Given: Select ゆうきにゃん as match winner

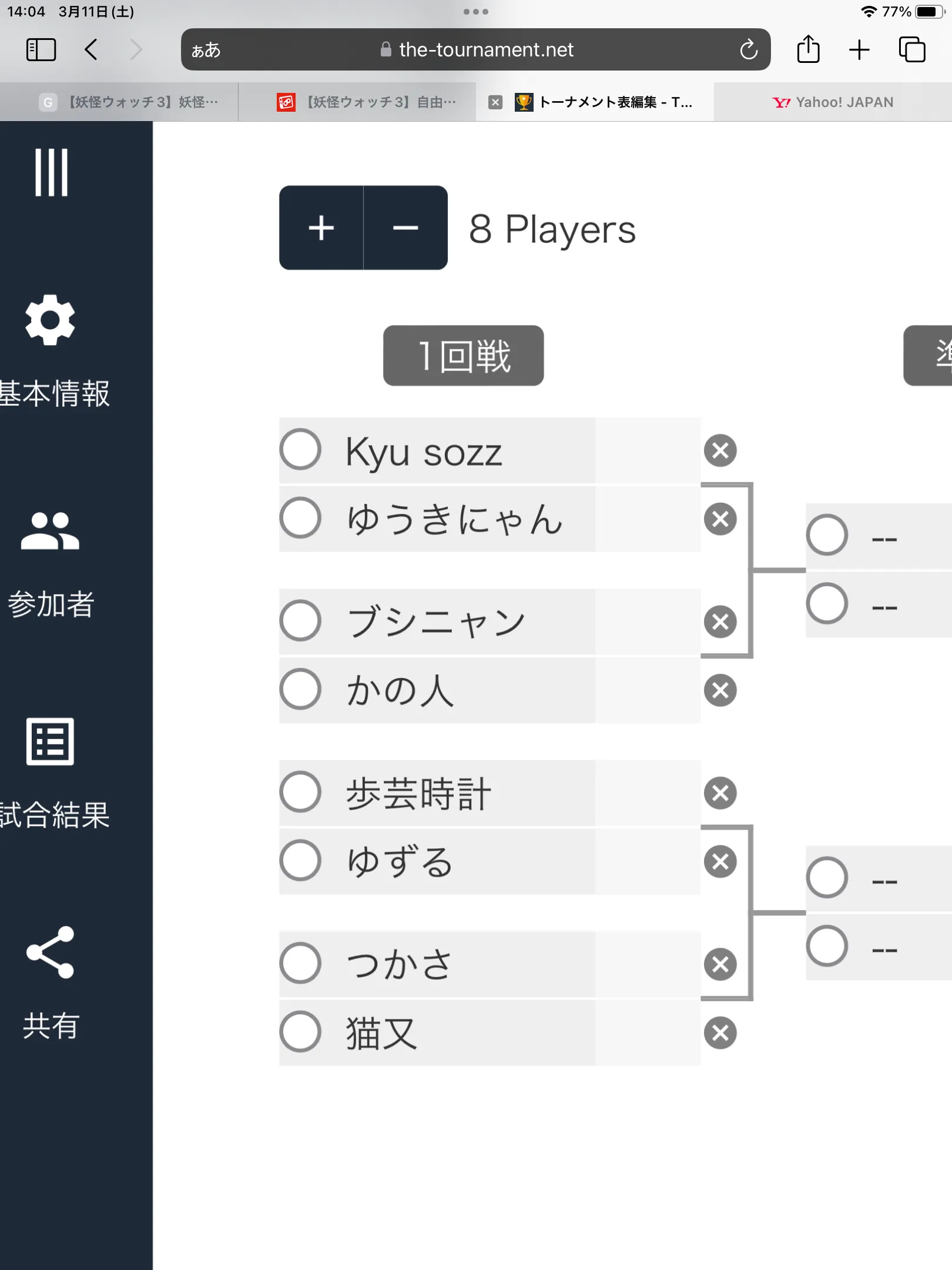Looking at the screenshot, I should tap(300, 518).
